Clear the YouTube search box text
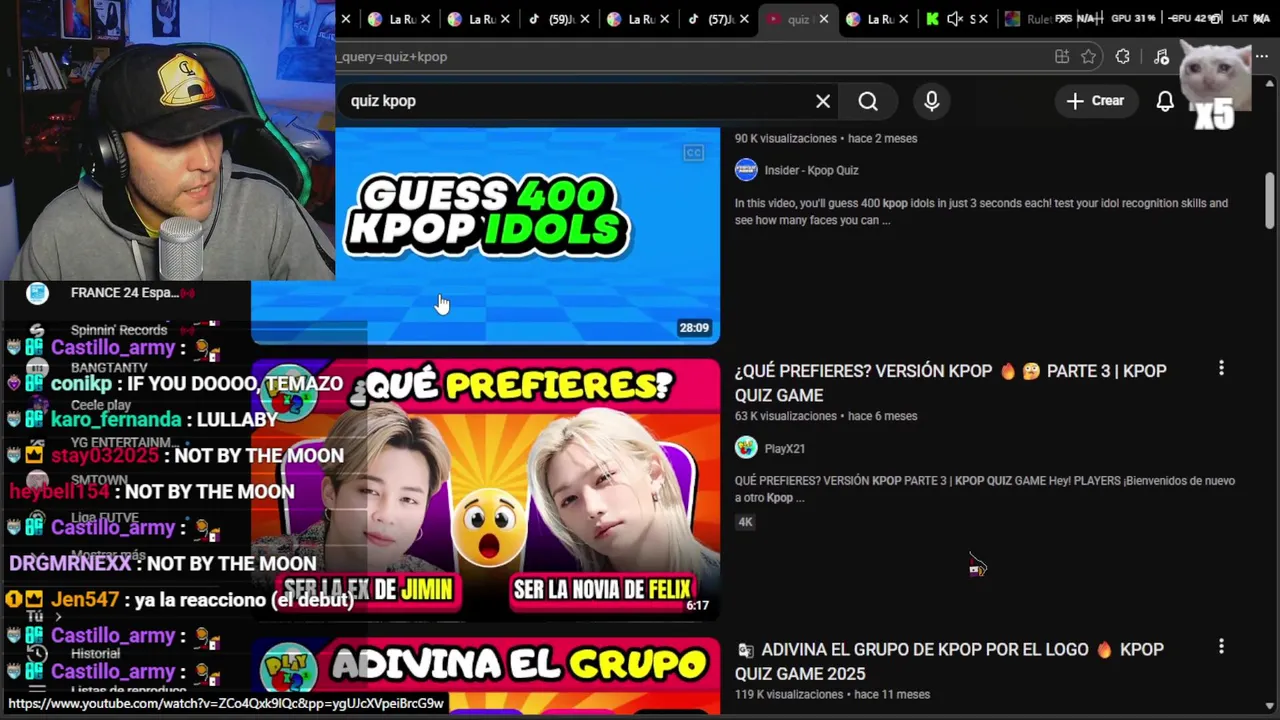This screenshot has width=1280, height=720. click(x=823, y=101)
